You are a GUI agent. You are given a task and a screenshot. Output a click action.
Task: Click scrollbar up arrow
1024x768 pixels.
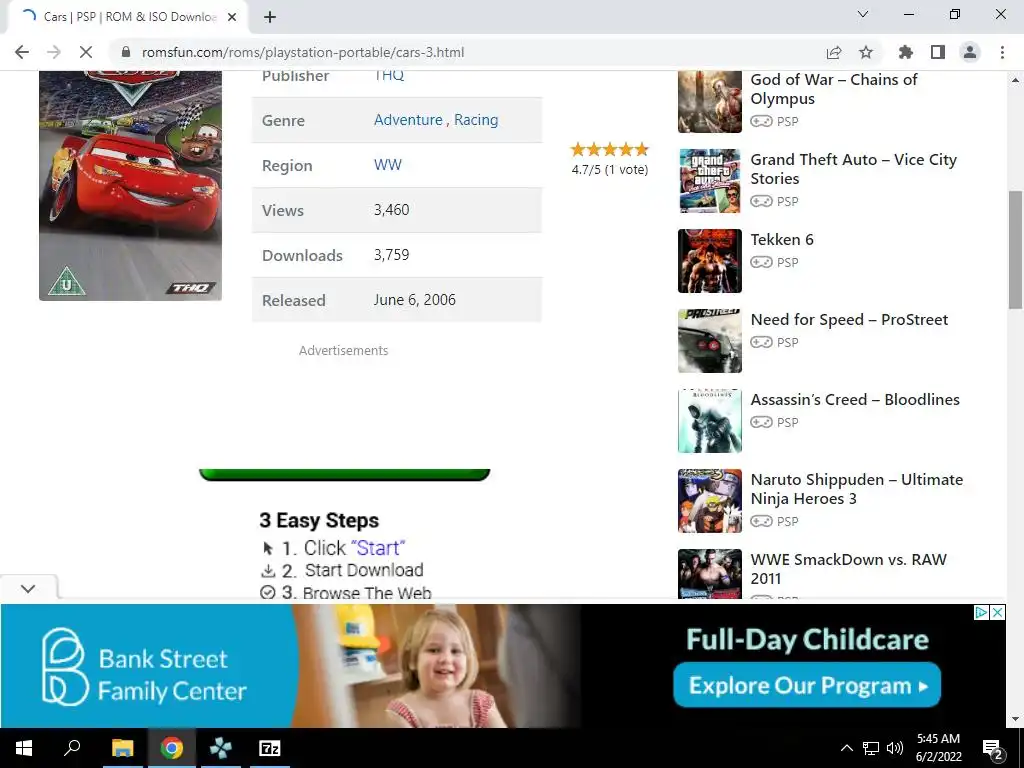[x=1016, y=80]
